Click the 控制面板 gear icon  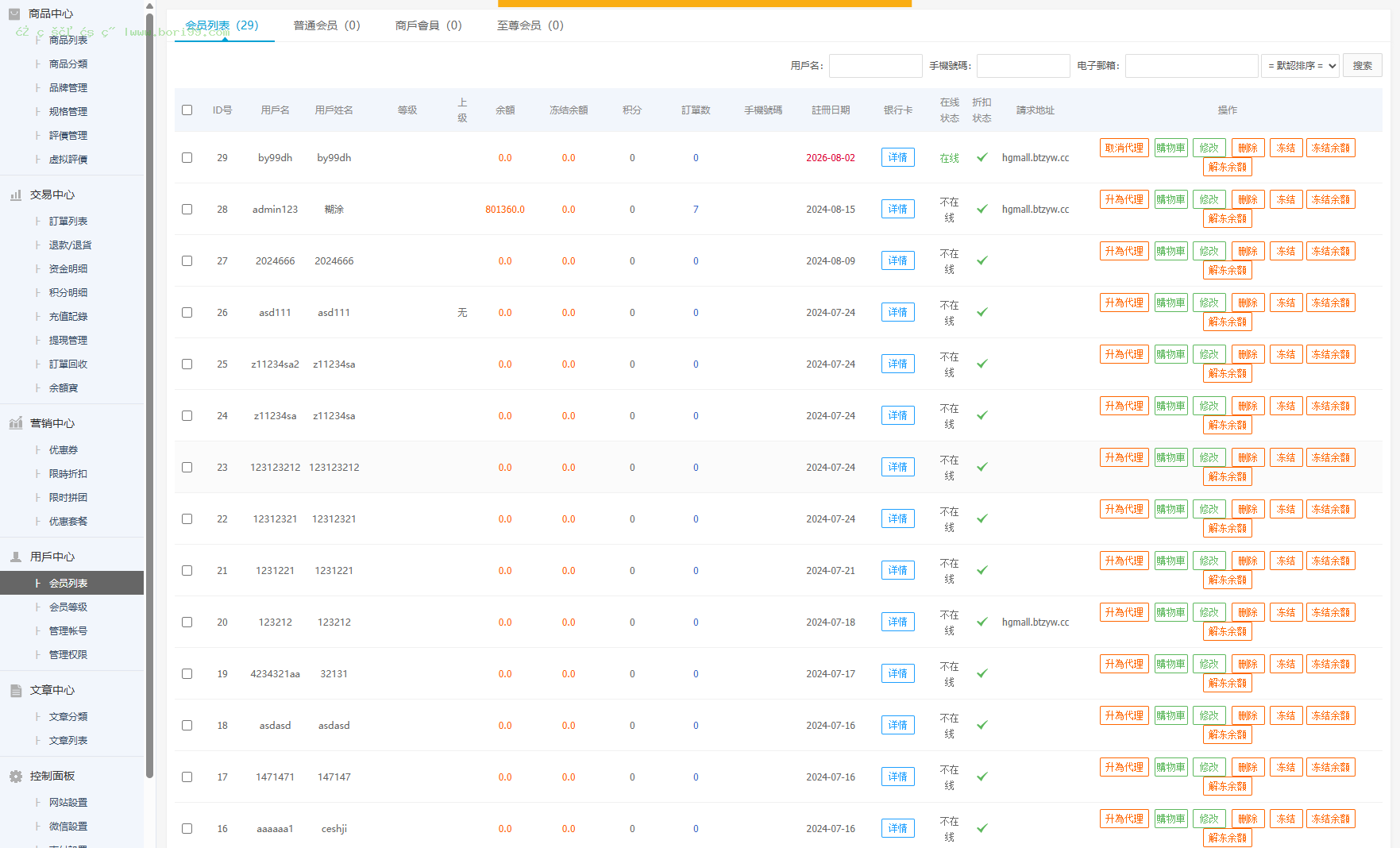16,776
